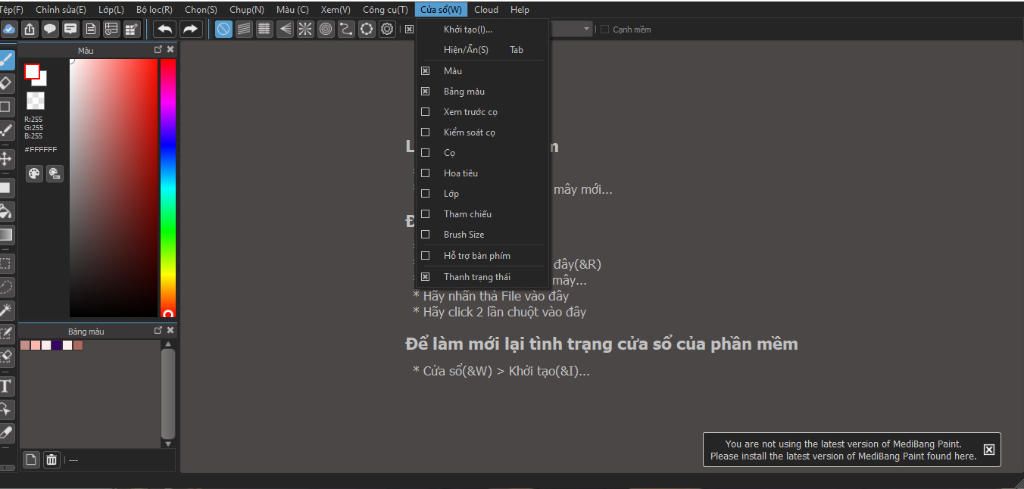Pick a shade in the red saturation square
The width and height of the screenshot is (1024, 489).
tap(114, 188)
